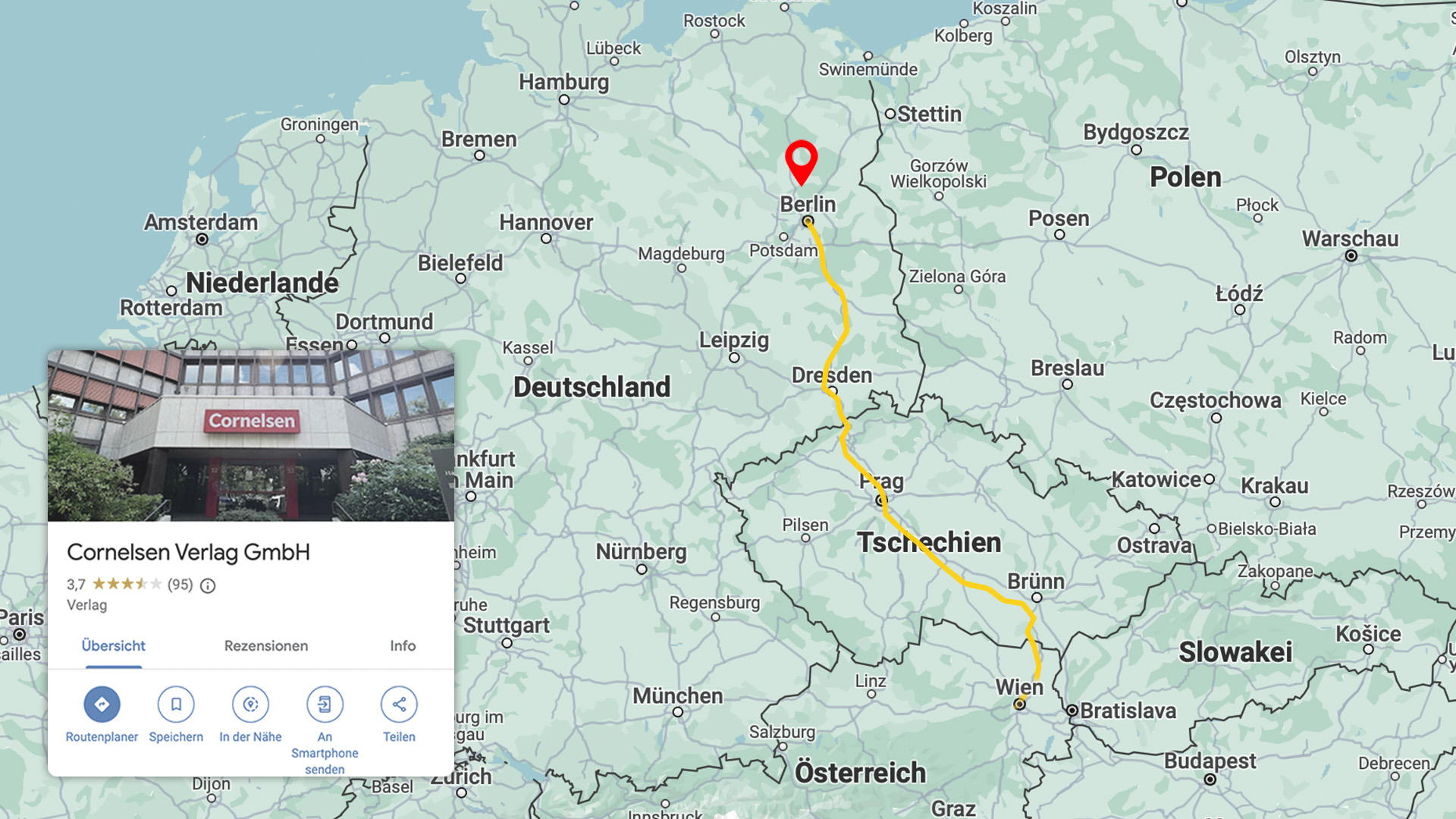Open the 95 reviews count link

coord(180,585)
